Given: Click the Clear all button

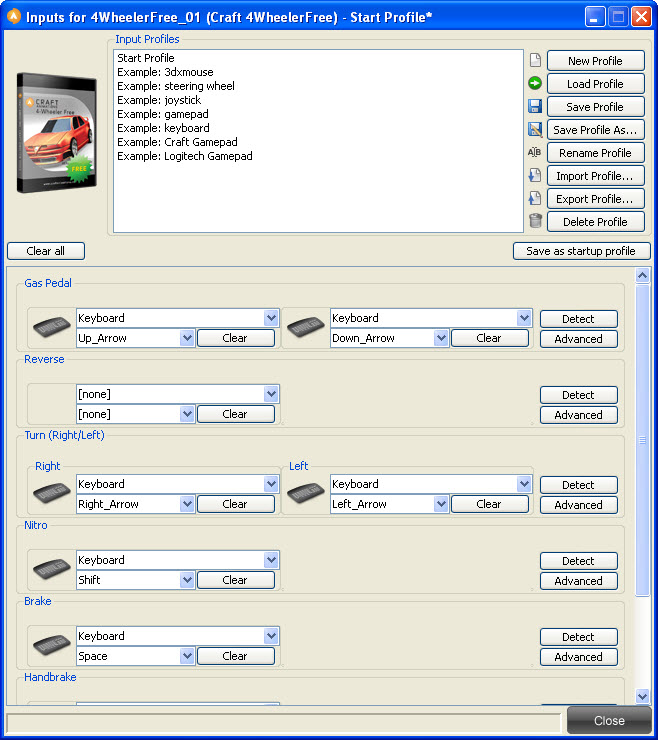Looking at the screenshot, I should (46, 251).
